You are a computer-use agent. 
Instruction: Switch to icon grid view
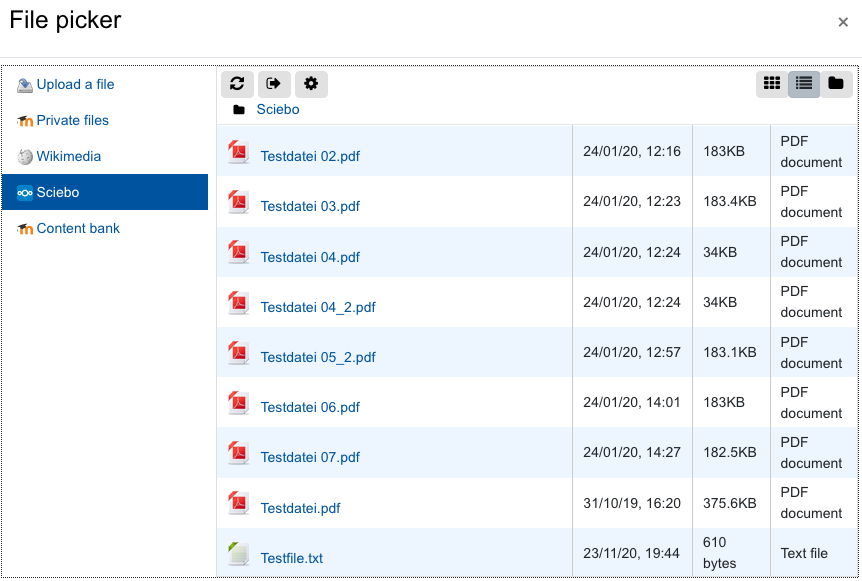(771, 84)
